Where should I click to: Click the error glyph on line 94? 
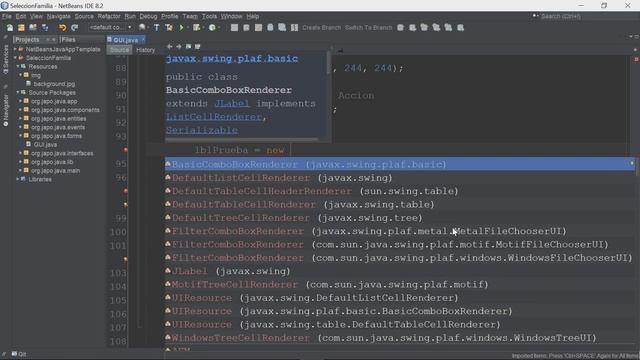coord(126,150)
